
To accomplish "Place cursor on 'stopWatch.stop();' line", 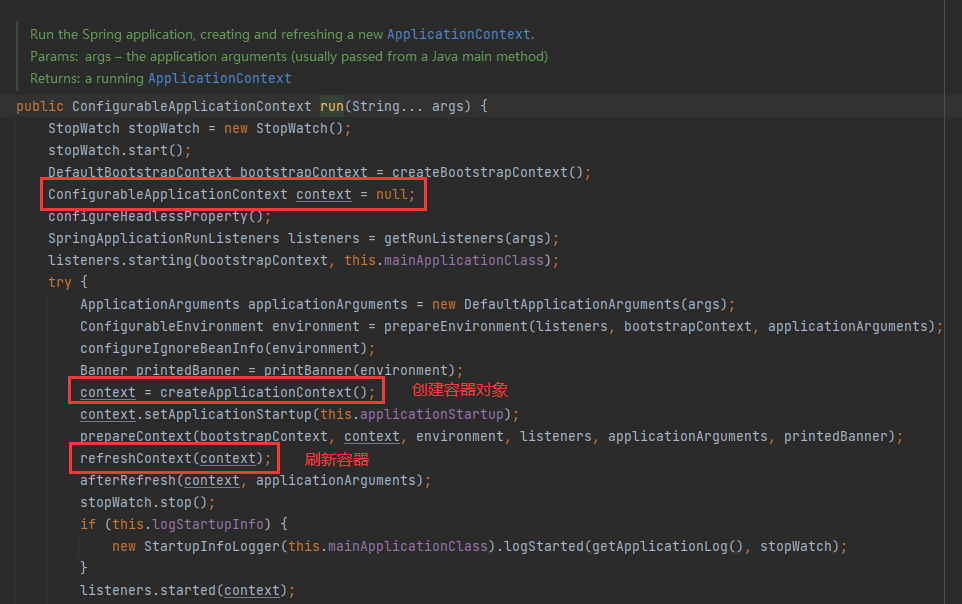I will coord(147,503).
